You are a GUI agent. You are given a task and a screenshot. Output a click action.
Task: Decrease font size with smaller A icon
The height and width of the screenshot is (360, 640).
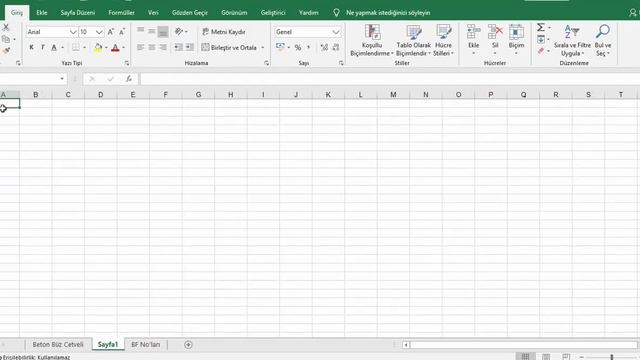pyautogui.click(x=122, y=32)
